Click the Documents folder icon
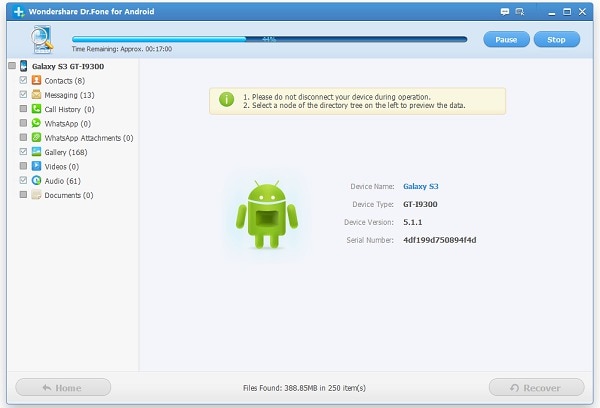The image size is (600, 408). coord(36,194)
